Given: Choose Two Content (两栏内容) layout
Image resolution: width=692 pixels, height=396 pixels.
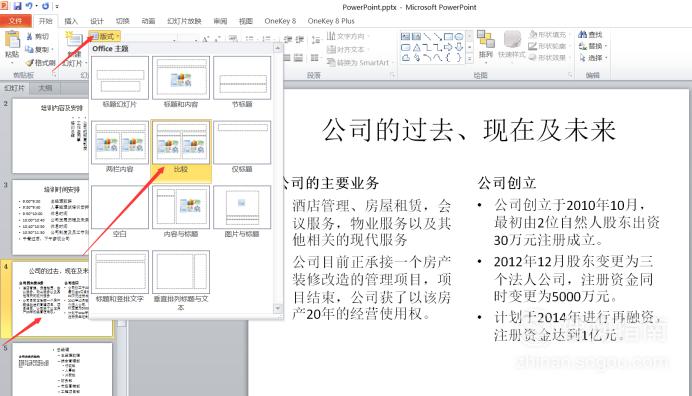Looking at the screenshot, I should tap(120, 147).
